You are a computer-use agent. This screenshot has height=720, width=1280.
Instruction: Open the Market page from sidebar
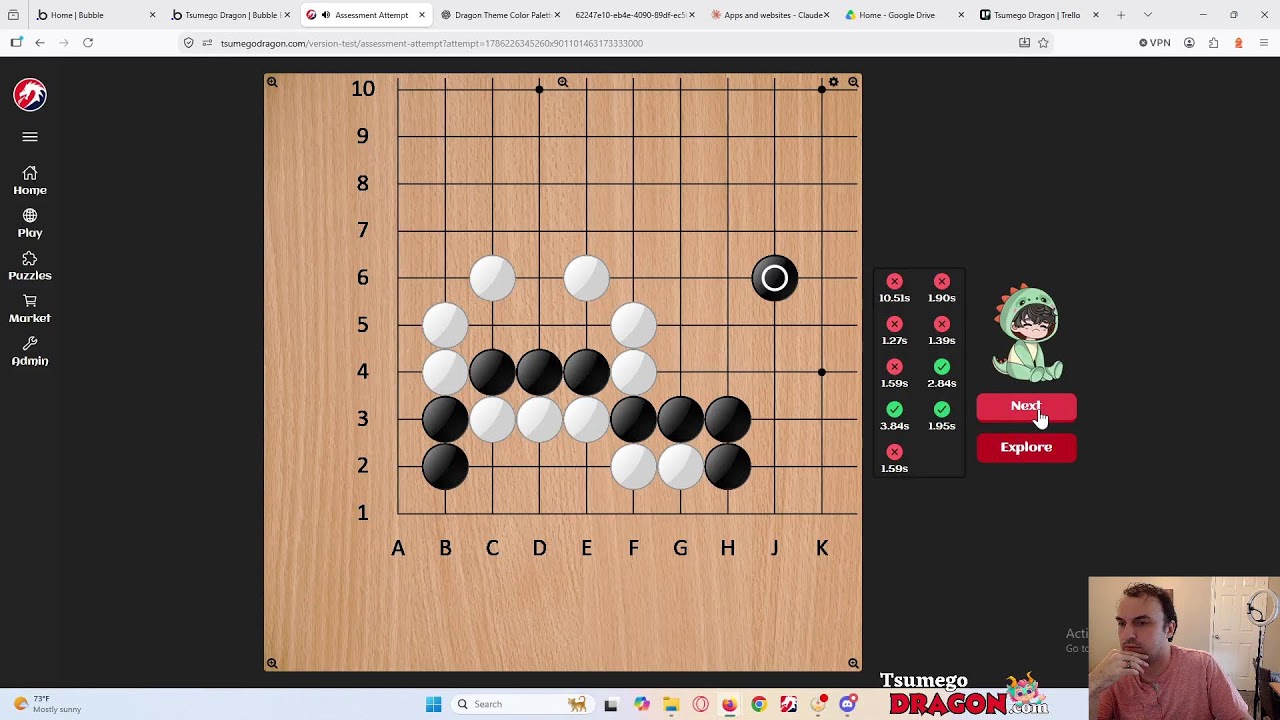[x=30, y=309]
